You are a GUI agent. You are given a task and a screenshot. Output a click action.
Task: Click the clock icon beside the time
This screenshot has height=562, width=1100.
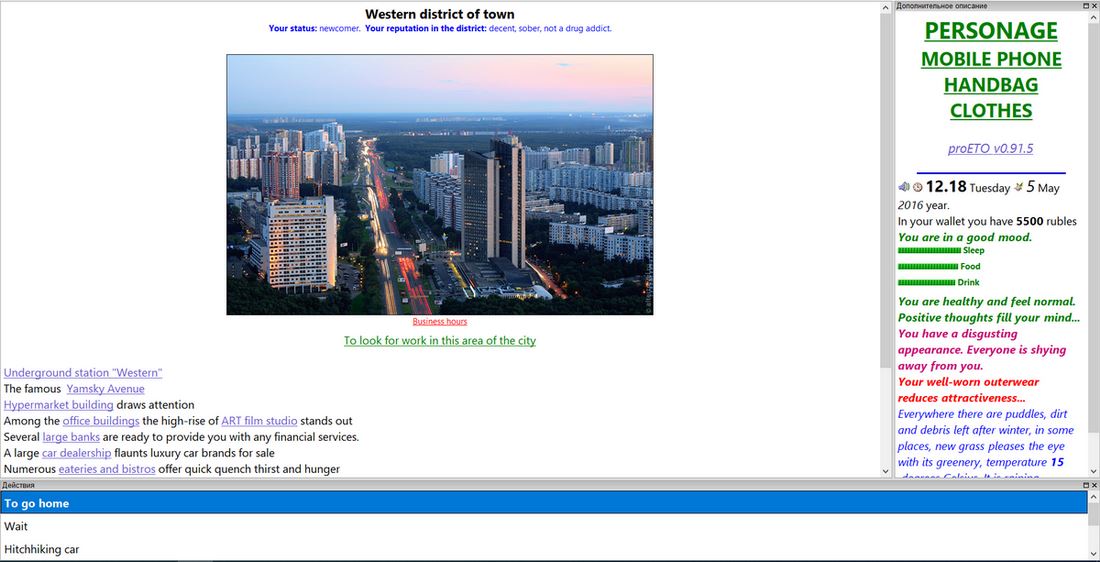917,187
